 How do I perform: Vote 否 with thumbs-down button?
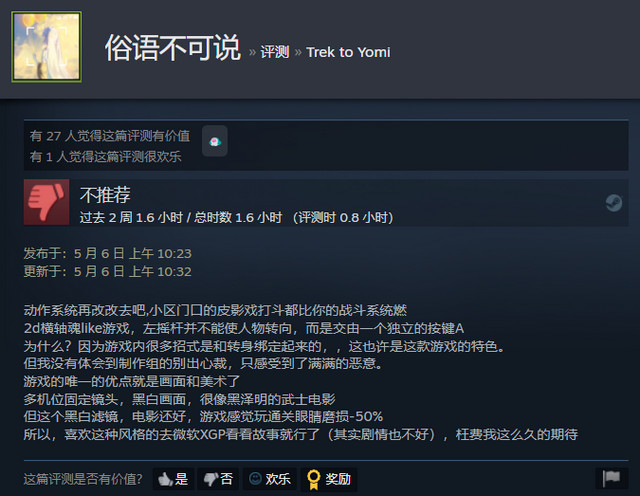click(x=218, y=479)
